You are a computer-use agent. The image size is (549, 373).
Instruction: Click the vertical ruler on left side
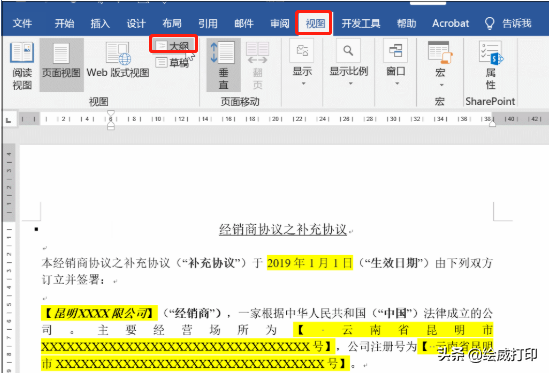pos(9,257)
